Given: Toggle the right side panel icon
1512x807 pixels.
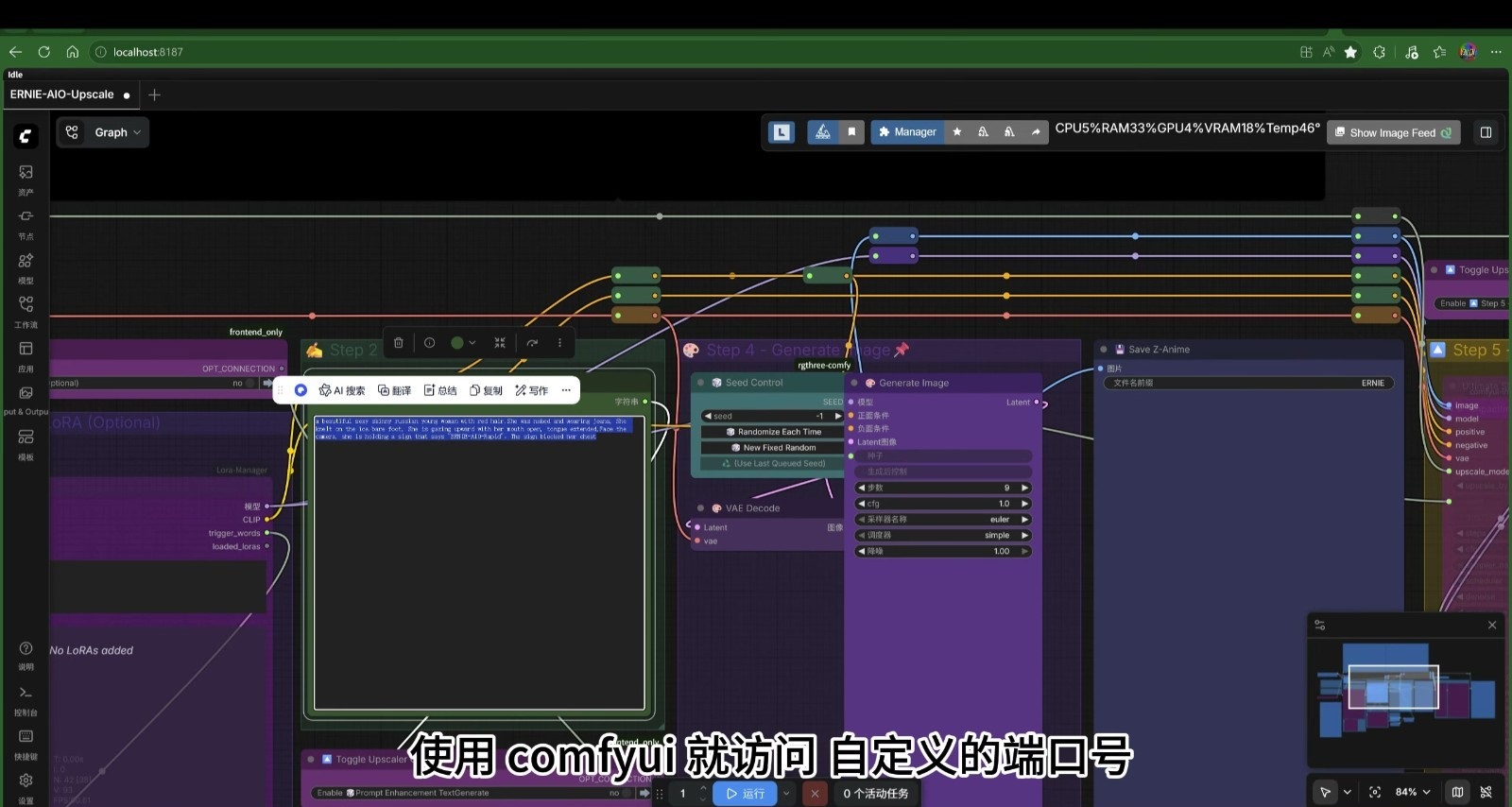Looking at the screenshot, I should (x=1486, y=132).
